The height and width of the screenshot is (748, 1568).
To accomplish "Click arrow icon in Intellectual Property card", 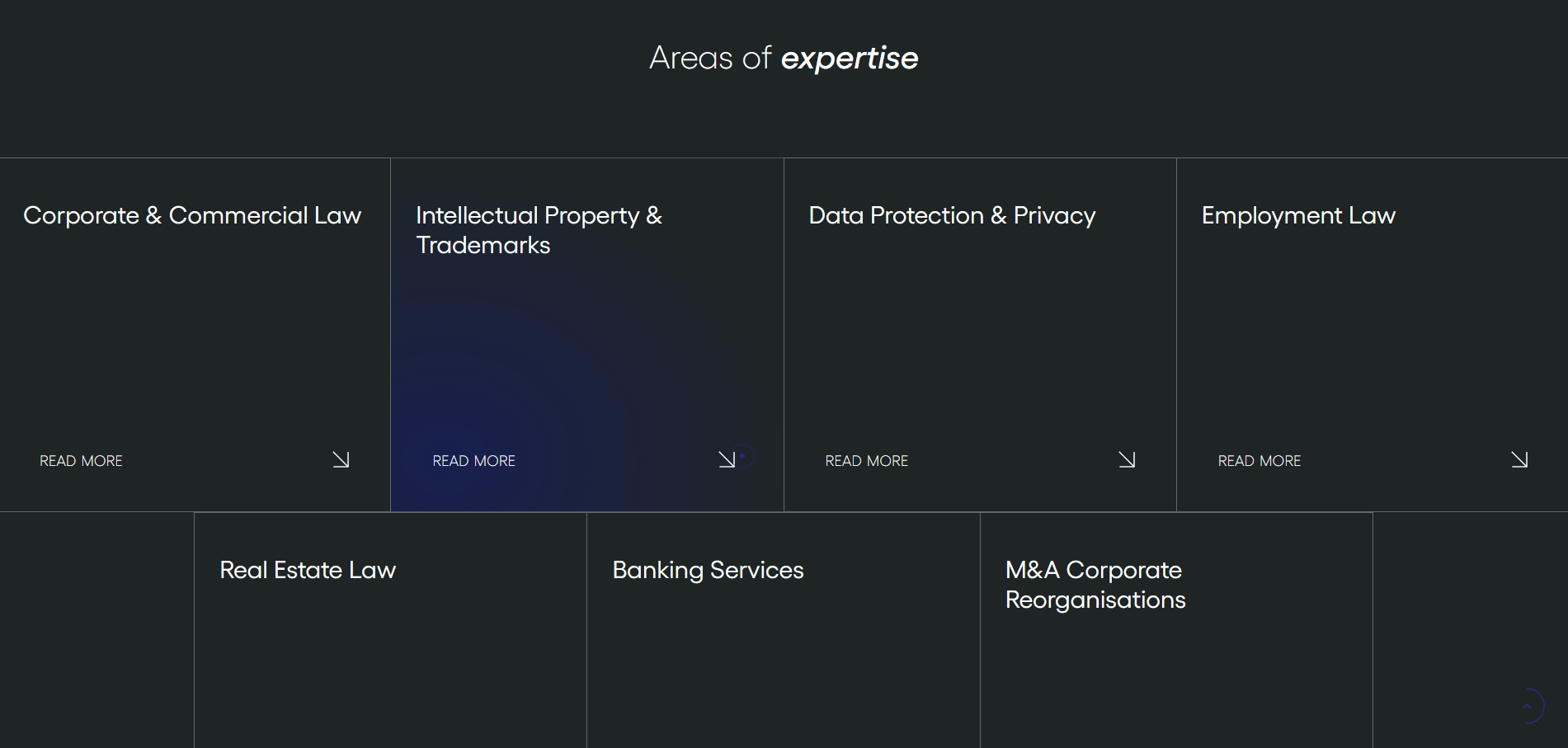I will [x=727, y=459].
